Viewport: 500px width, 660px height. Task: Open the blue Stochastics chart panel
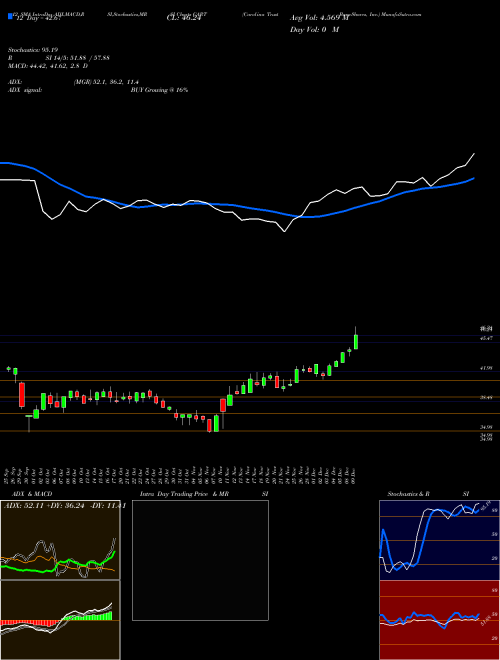click(439, 540)
